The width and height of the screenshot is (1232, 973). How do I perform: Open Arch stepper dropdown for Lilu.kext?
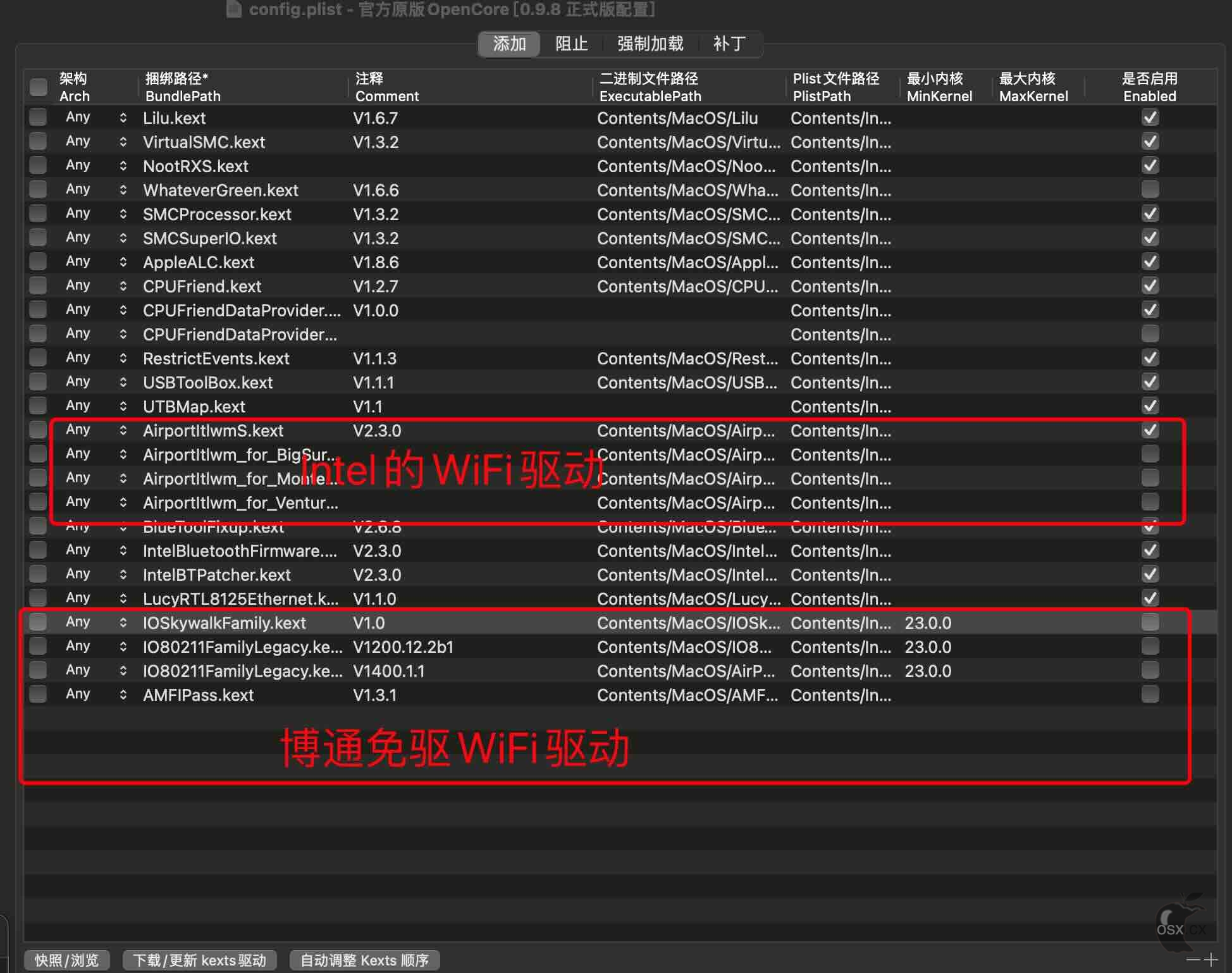click(123, 118)
